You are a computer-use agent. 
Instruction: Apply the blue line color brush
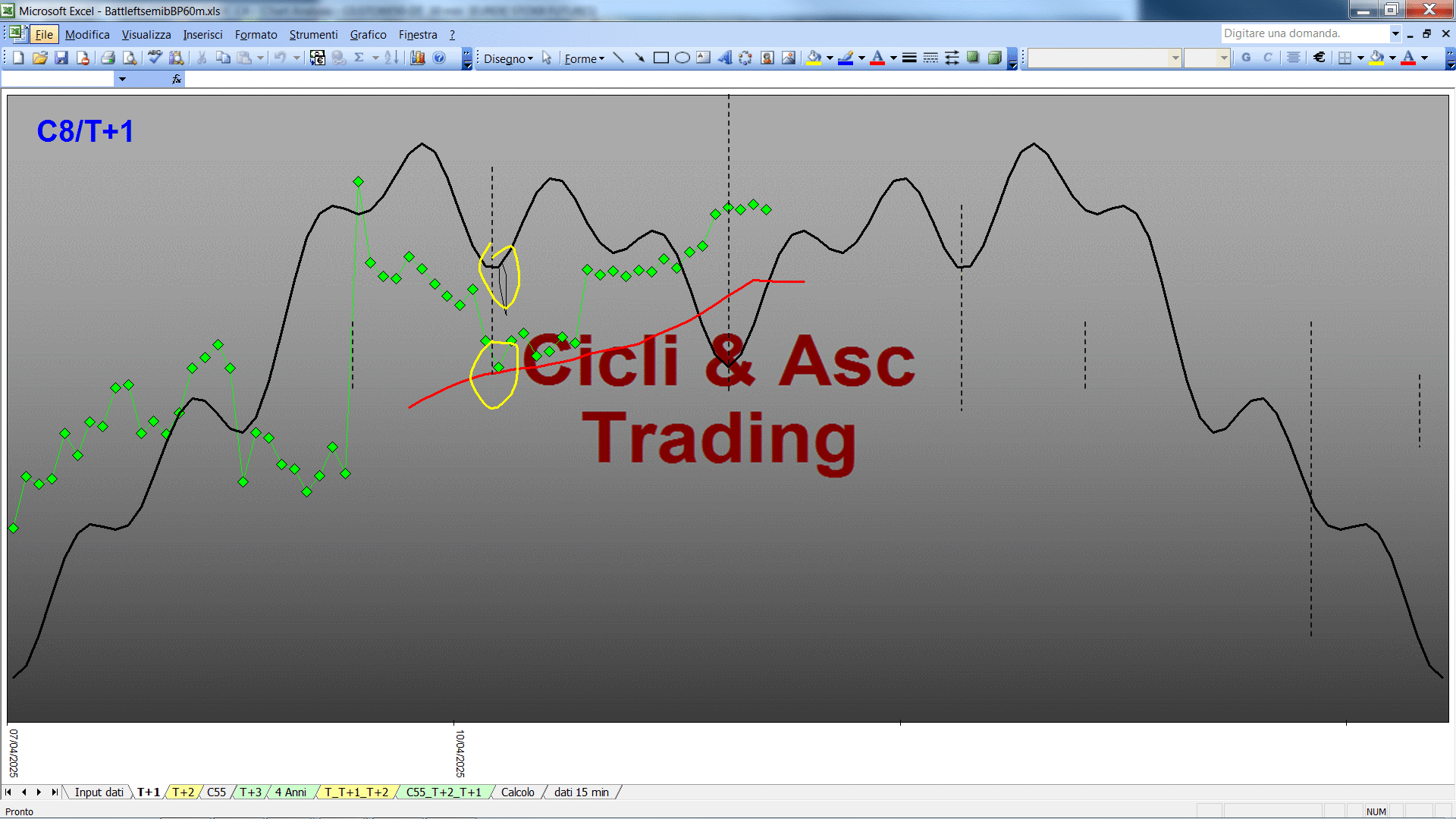pos(846,58)
